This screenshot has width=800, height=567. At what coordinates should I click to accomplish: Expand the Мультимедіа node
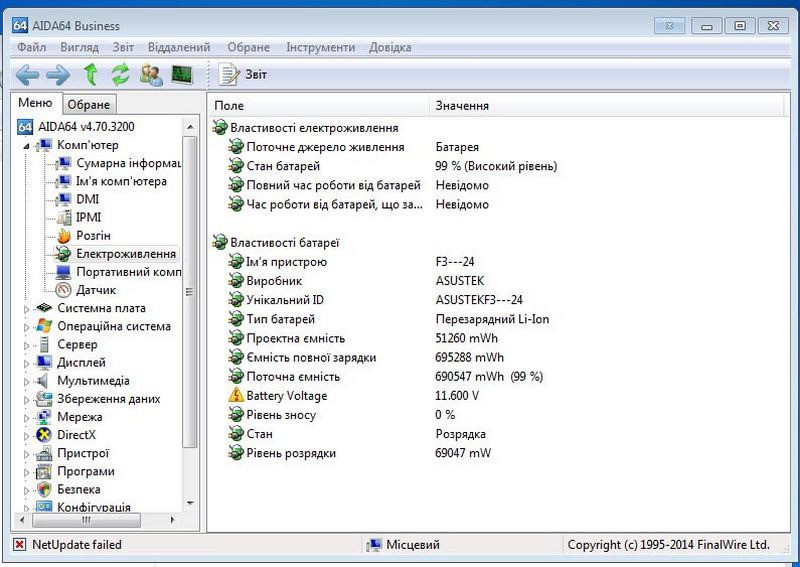click(x=27, y=381)
